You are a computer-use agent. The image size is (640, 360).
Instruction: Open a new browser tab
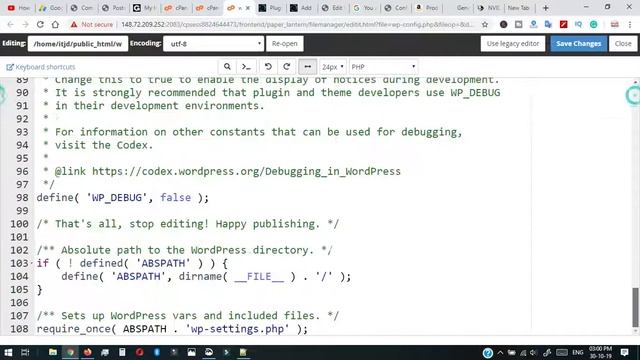tap(546, 8)
